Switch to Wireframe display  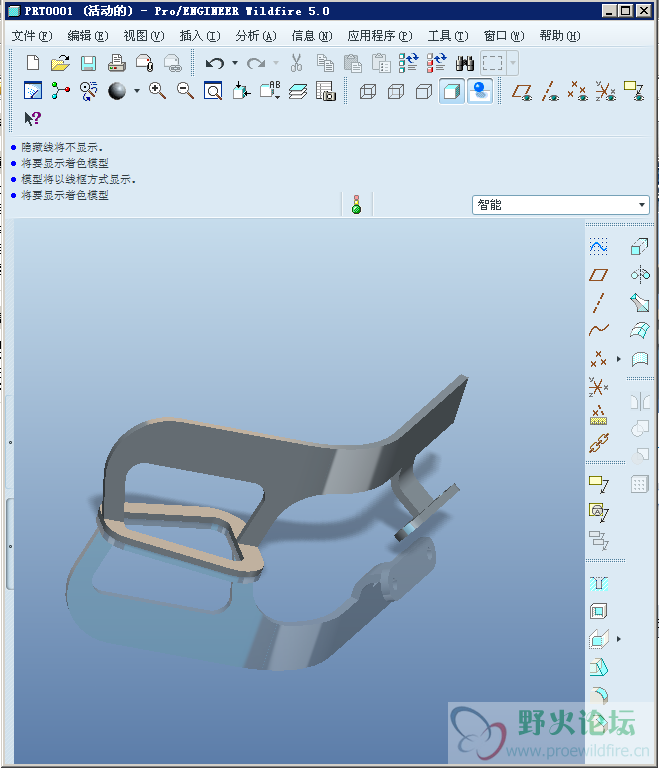point(368,91)
